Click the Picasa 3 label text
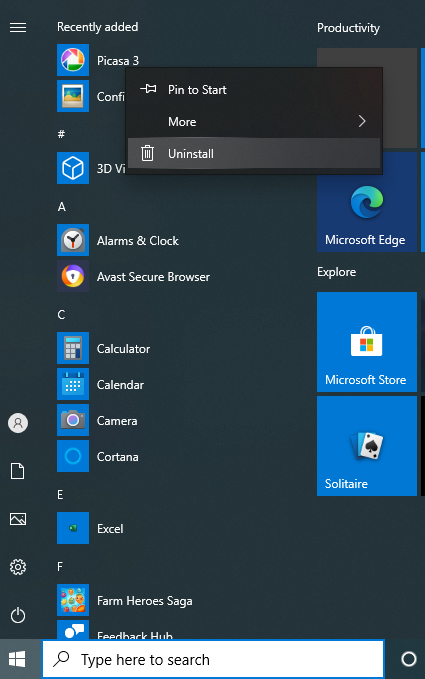This screenshot has height=679, width=425. click(x=118, y=61)
